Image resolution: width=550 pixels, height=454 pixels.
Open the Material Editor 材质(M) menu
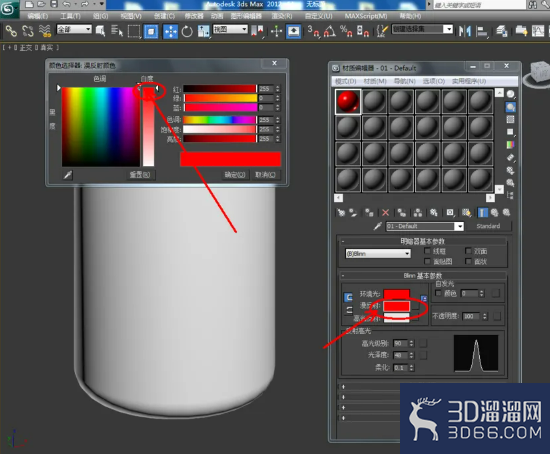pyautogui.click(x=375, y=81)
